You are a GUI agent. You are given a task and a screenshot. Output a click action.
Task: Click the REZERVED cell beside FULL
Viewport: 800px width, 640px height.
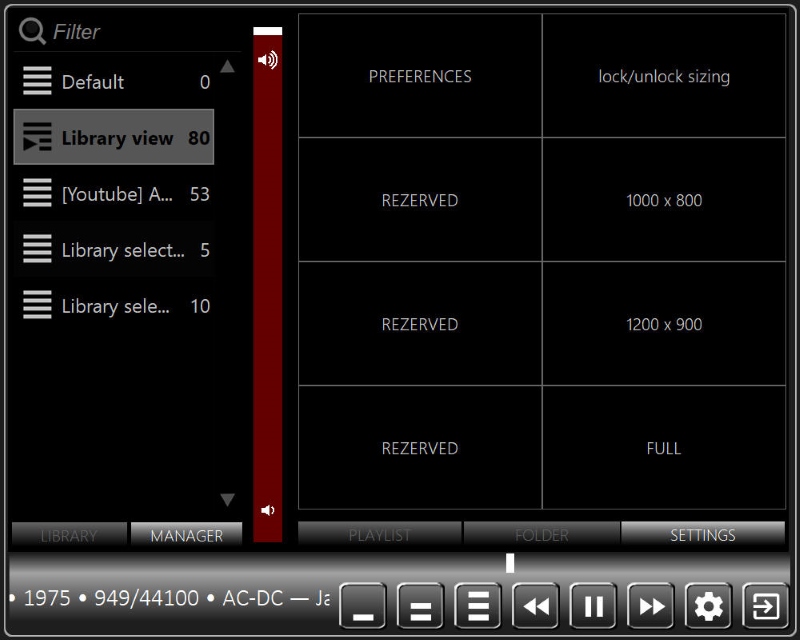[420, 448]
